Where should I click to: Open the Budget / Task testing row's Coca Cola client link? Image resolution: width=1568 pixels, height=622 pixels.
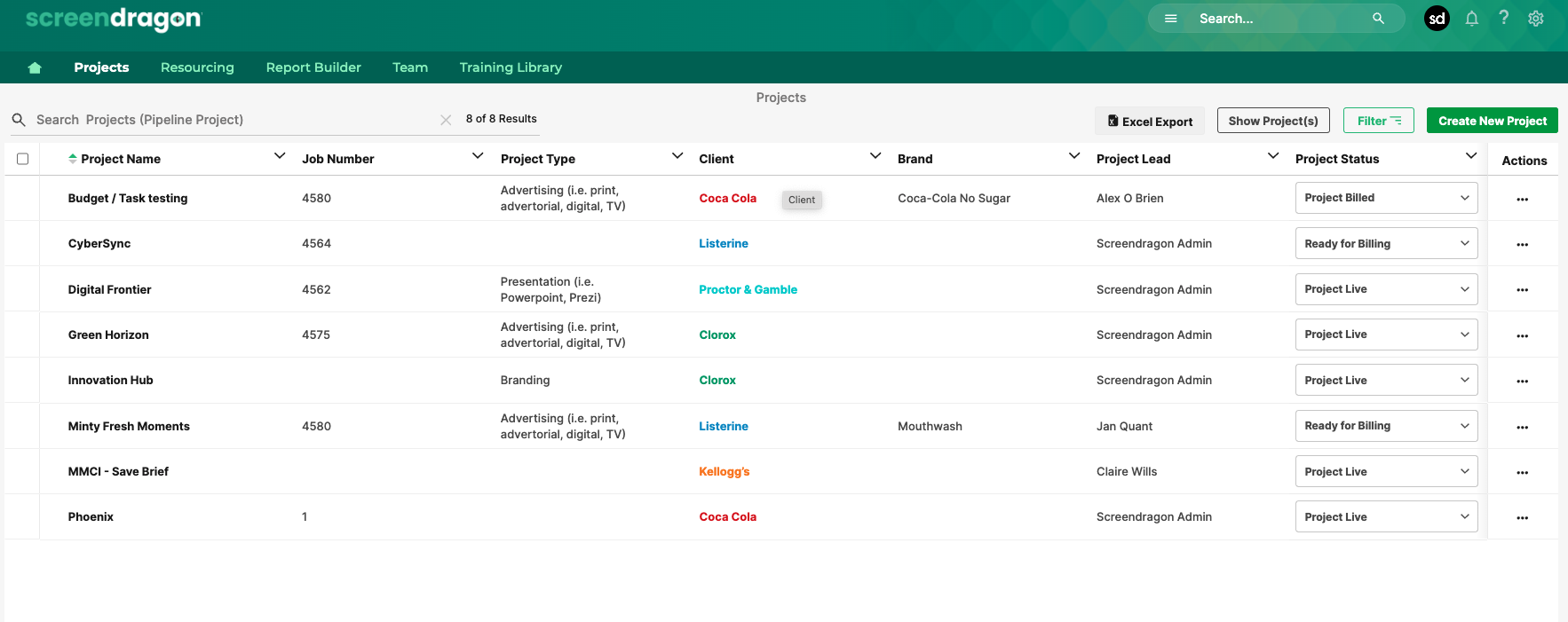[x=727, y=199]
